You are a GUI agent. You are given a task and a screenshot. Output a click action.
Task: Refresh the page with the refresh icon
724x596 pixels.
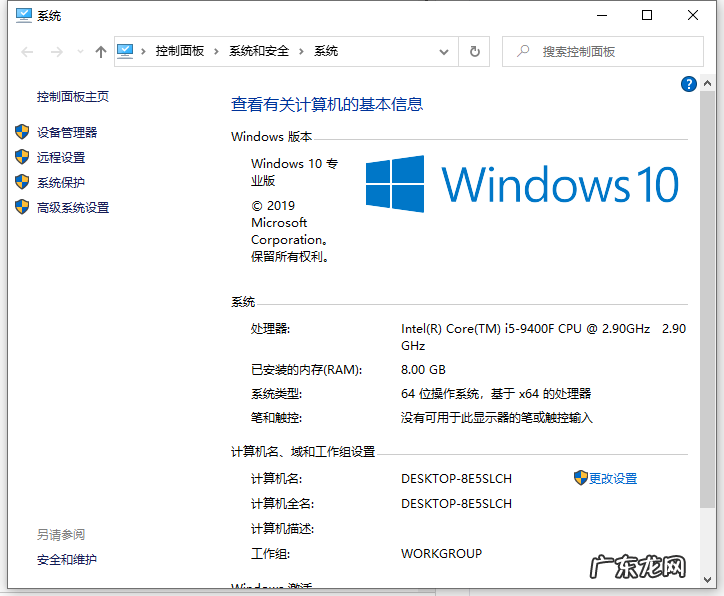pyautogui.click(x=475, y=52)
